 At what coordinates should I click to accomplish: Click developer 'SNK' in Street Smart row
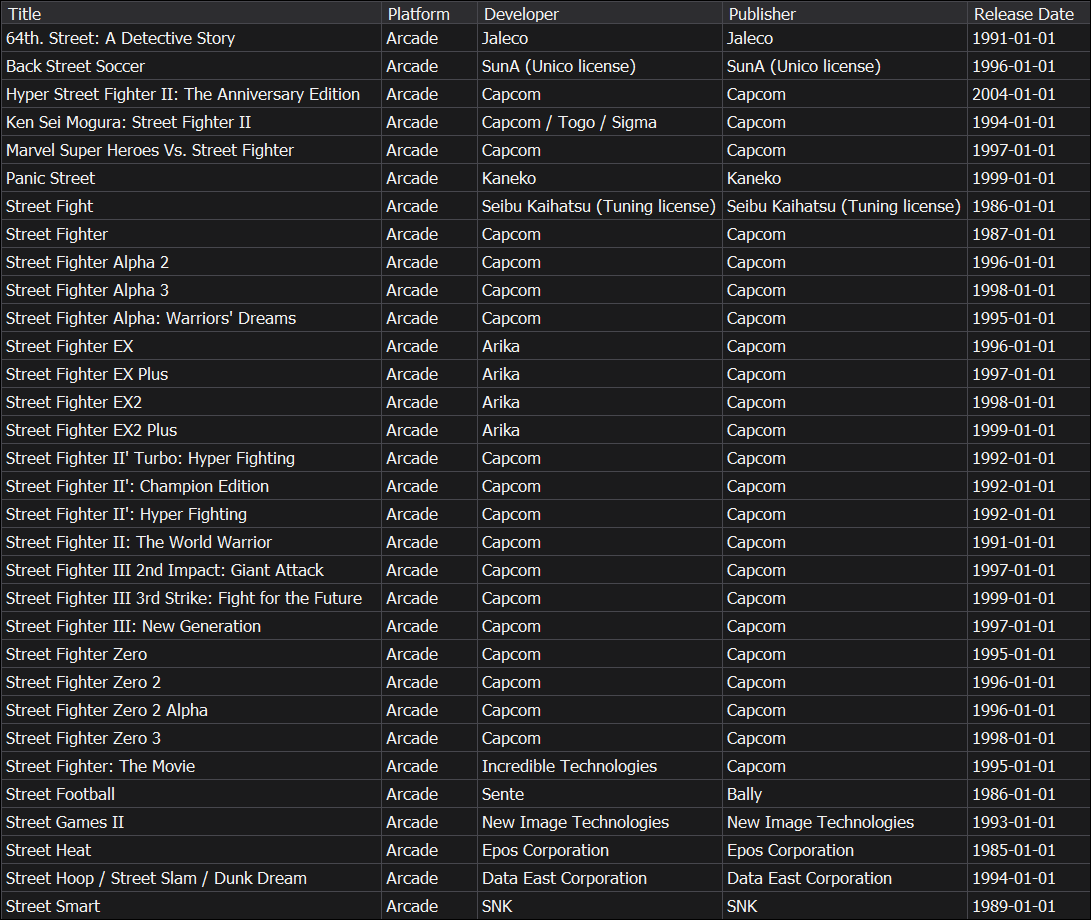tap(497, 907)
